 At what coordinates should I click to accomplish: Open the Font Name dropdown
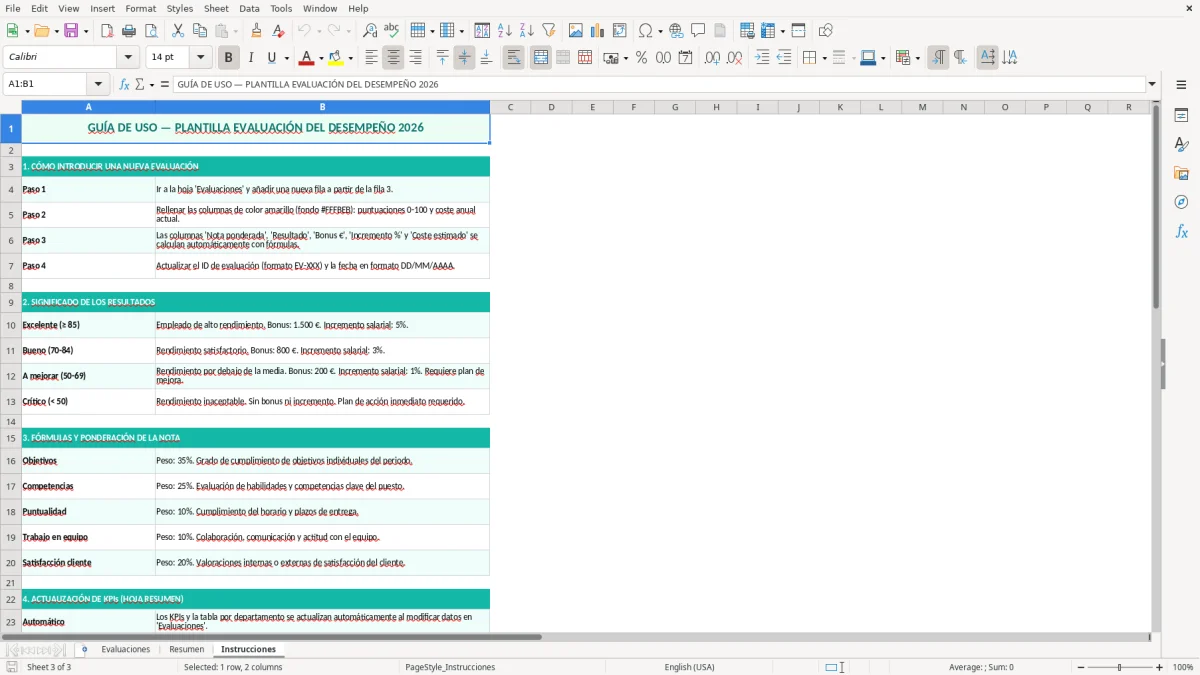[127, 58]
